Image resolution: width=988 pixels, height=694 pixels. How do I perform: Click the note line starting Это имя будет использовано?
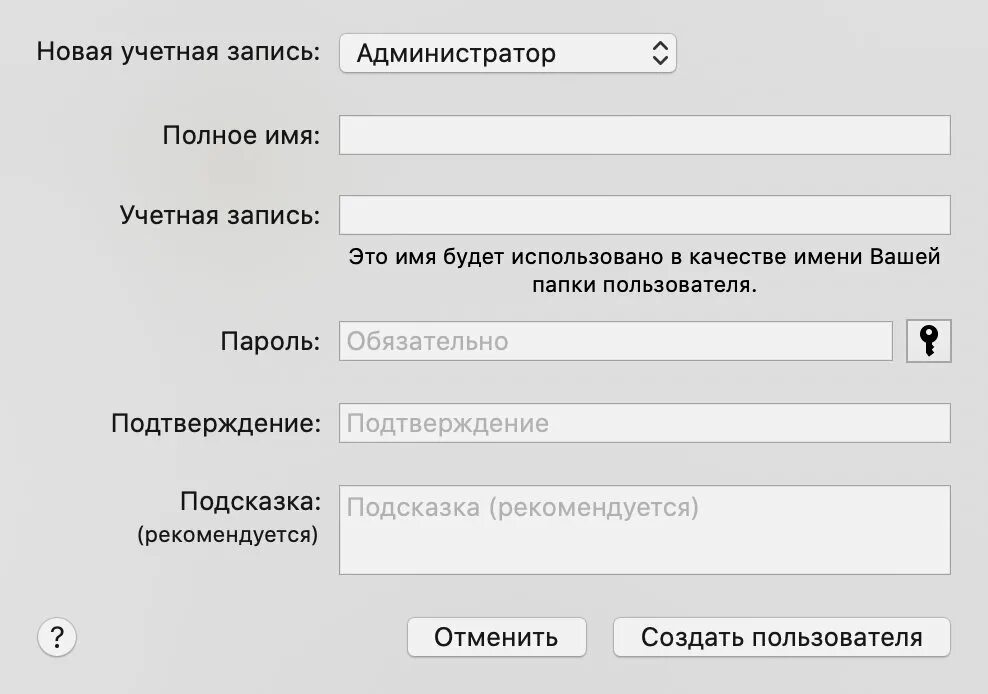[x=645, y=257]
